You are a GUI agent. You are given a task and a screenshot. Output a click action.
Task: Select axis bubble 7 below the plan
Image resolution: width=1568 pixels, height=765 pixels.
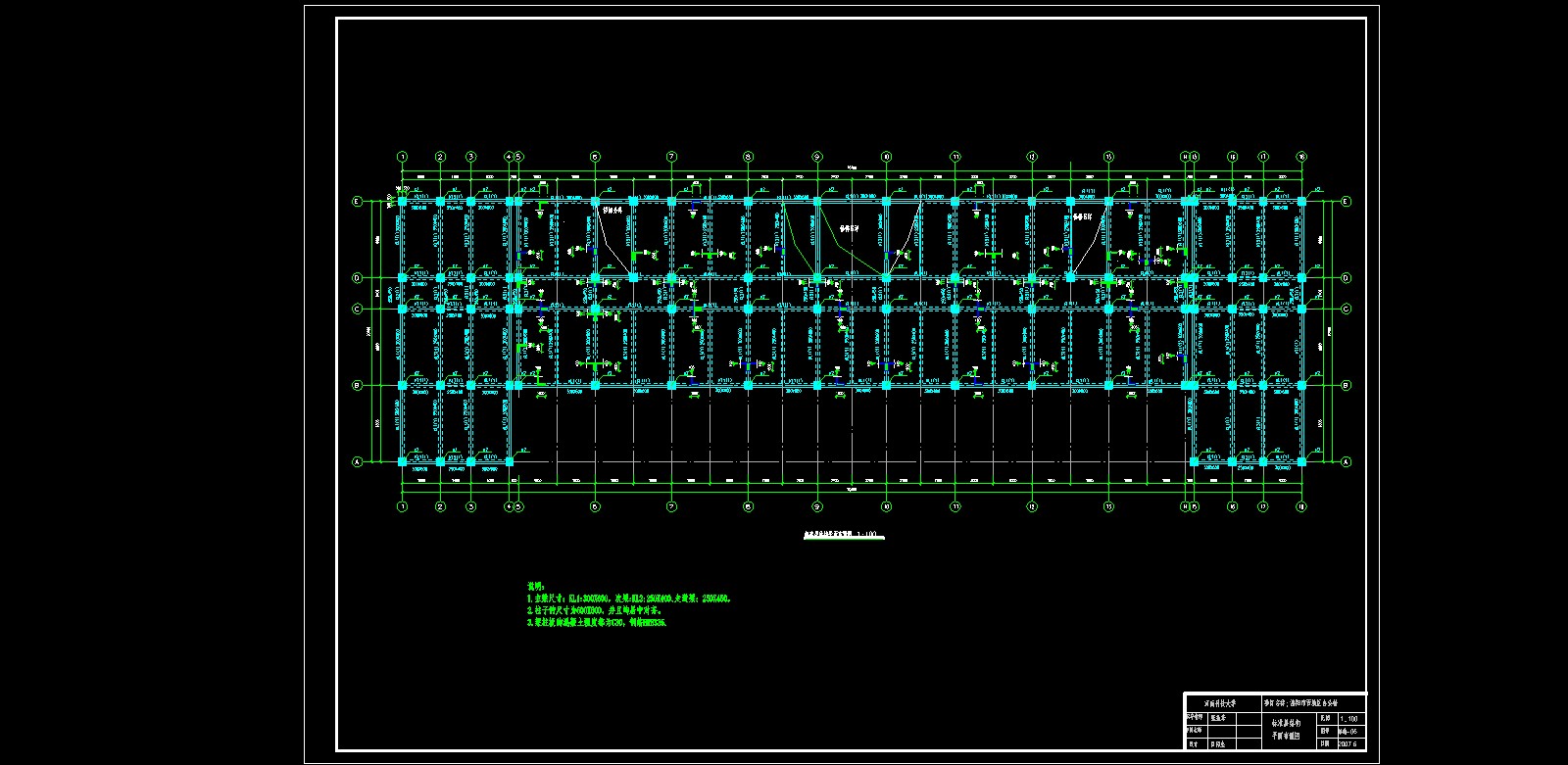pos(671,506)
